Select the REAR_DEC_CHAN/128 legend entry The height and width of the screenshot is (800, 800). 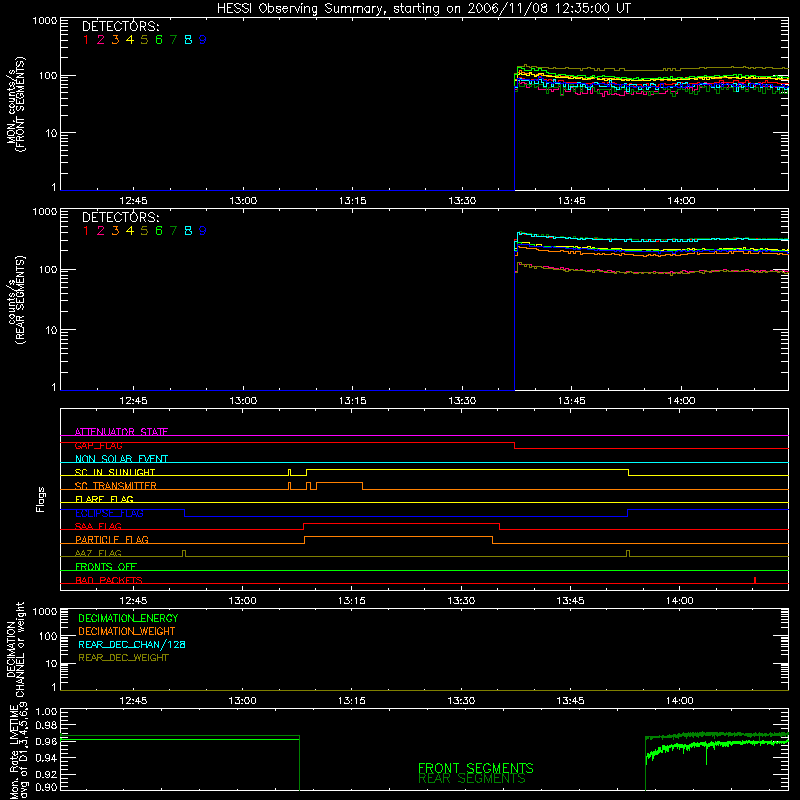click(132, 644)
